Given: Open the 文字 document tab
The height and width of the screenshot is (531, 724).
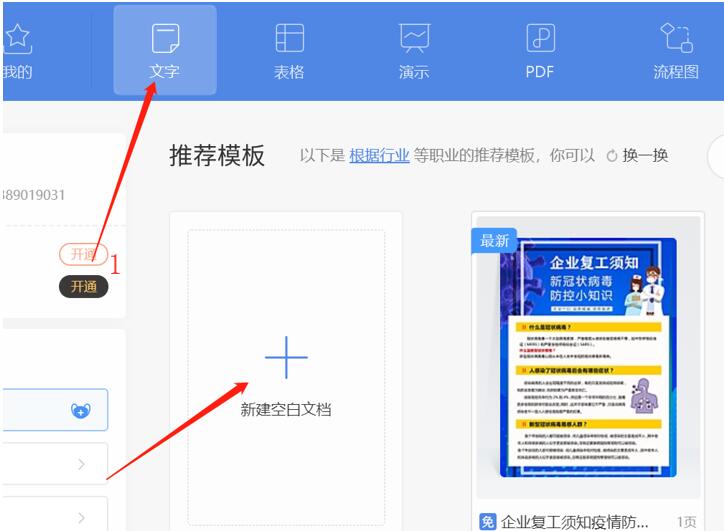Looking at the screenshot, I should click(165, 50).
